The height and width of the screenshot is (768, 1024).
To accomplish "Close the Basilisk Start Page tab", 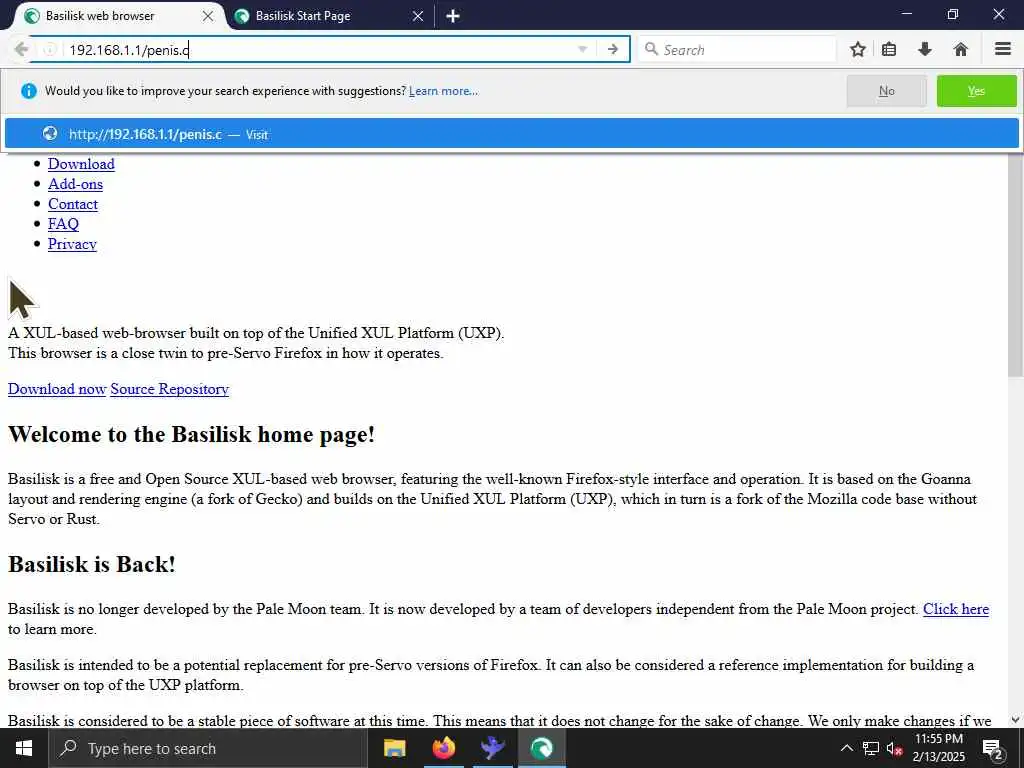I will point(418,16).
